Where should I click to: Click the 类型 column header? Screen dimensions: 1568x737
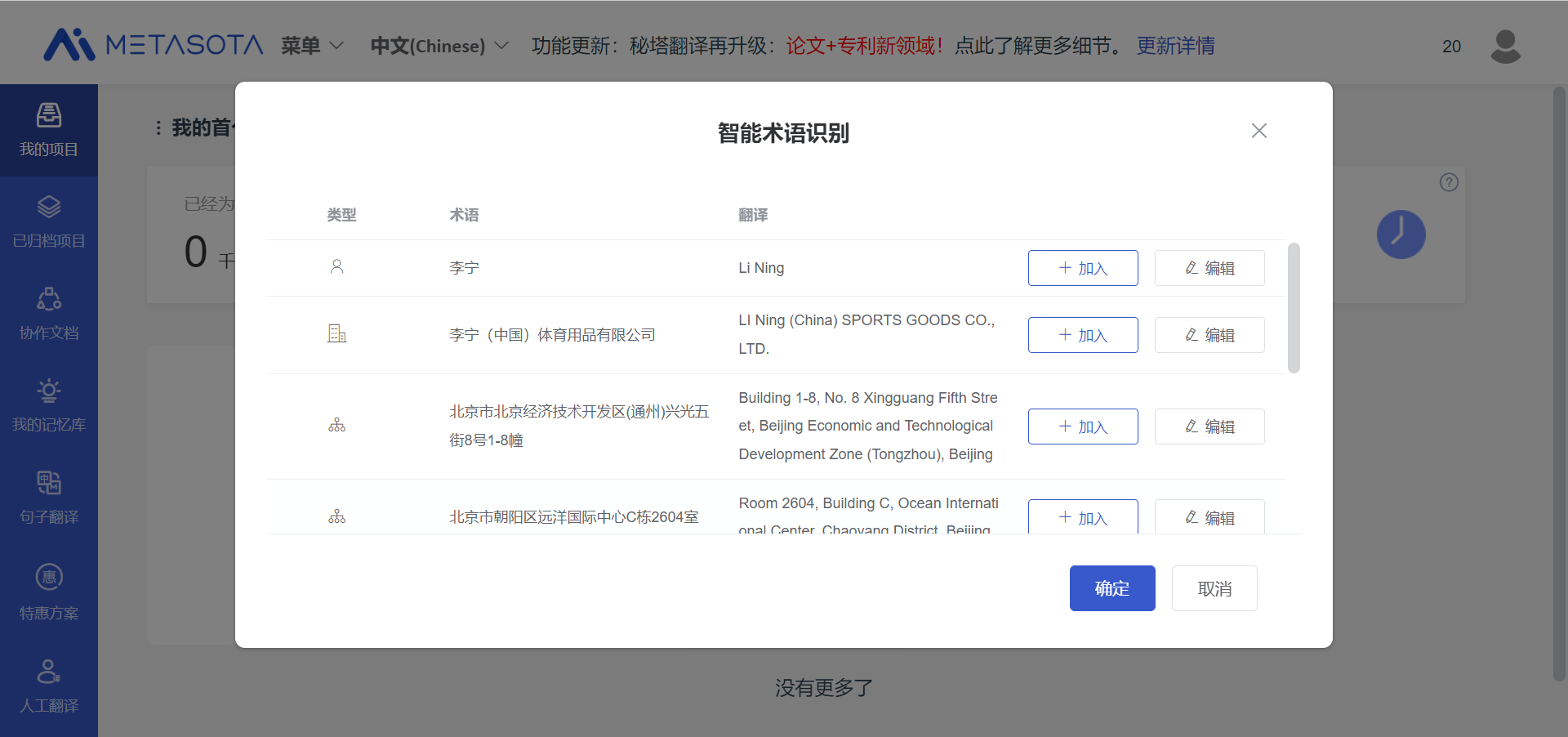pyautogui.click(x=341, y=215)
